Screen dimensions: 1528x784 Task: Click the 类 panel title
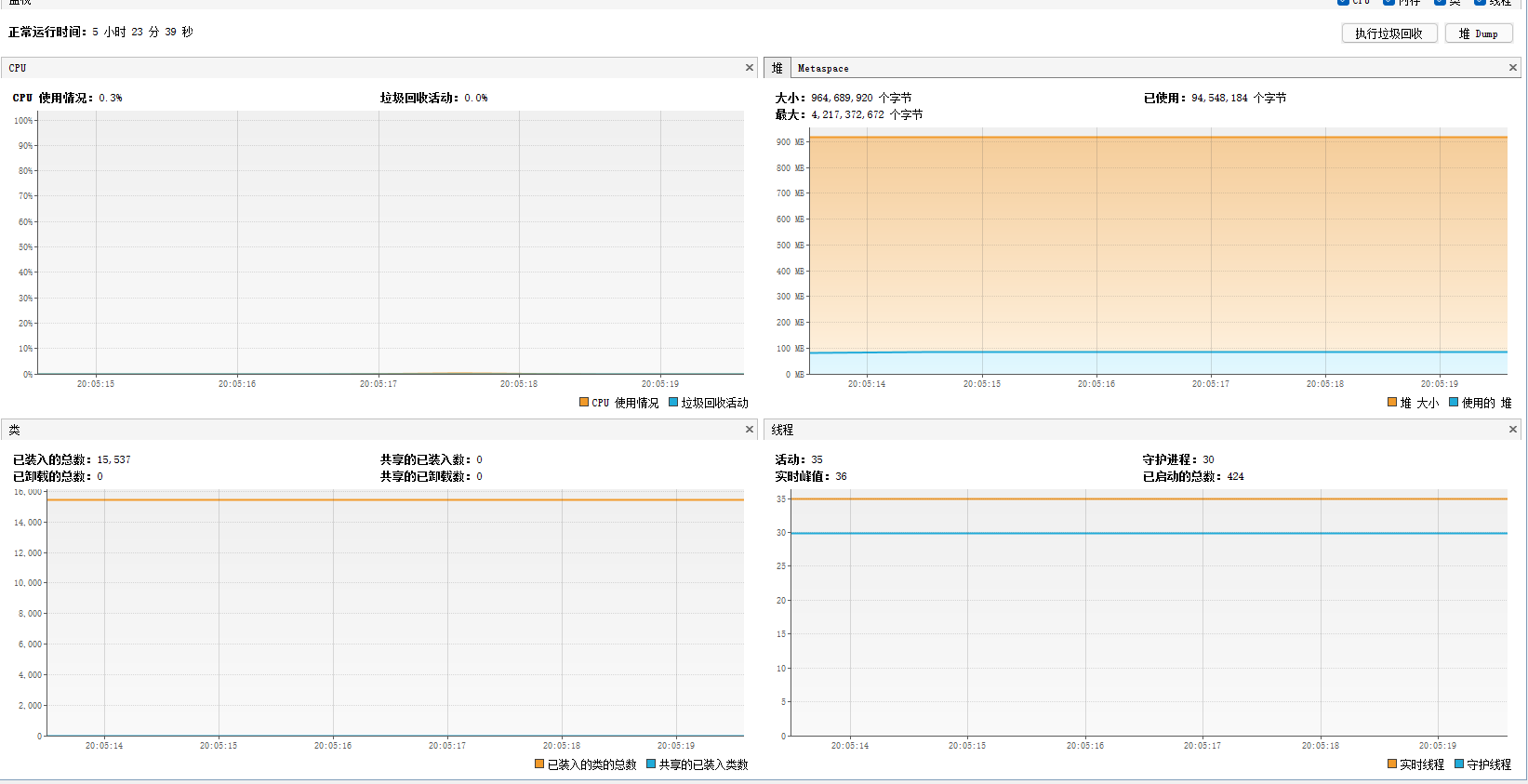(14, 430)
